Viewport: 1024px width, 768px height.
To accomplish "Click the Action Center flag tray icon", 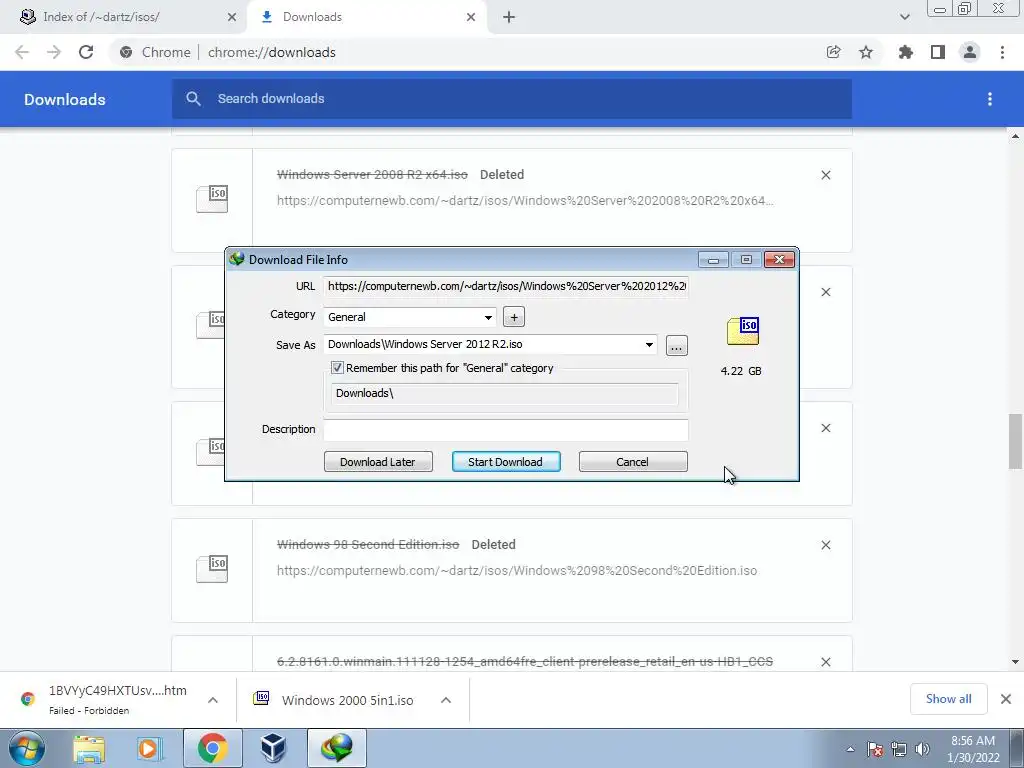I will pyautogui.click(x=875, y=749).
